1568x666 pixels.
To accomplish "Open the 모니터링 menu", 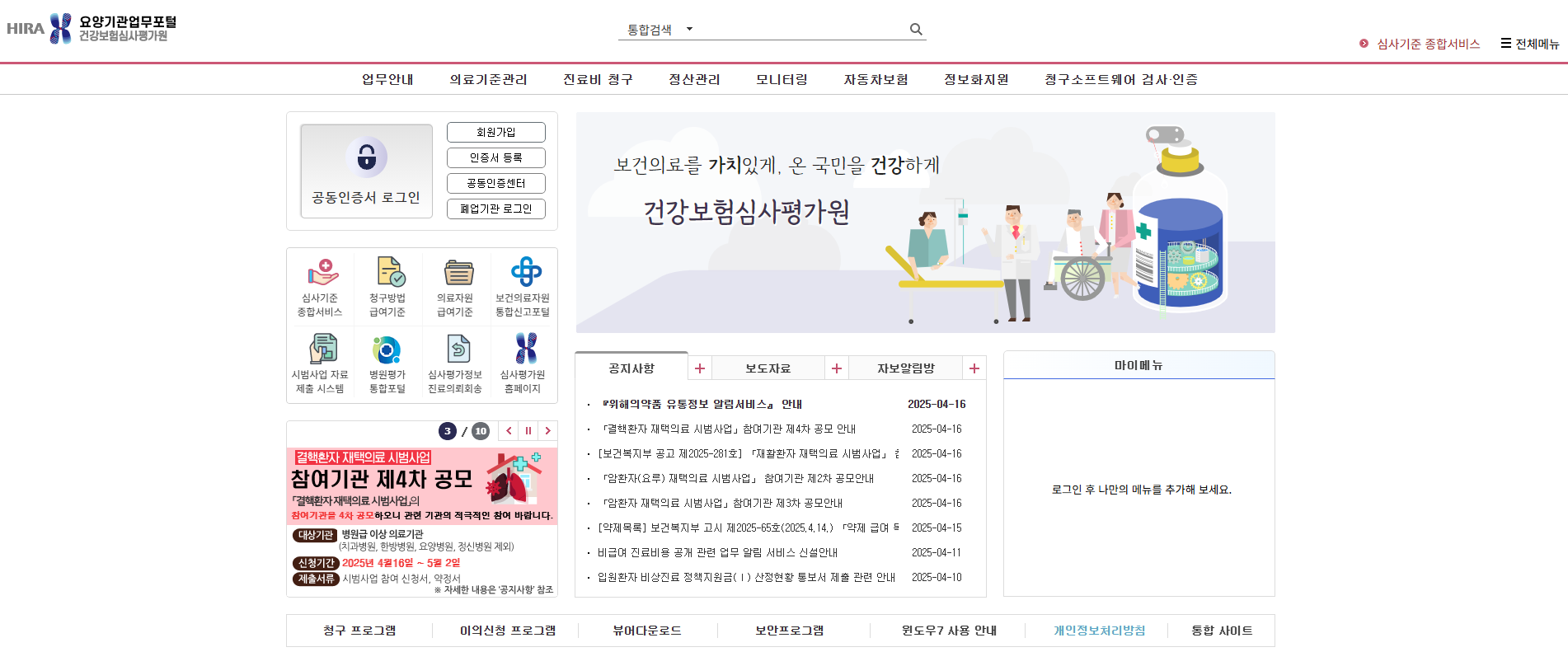I will [782, 79].
